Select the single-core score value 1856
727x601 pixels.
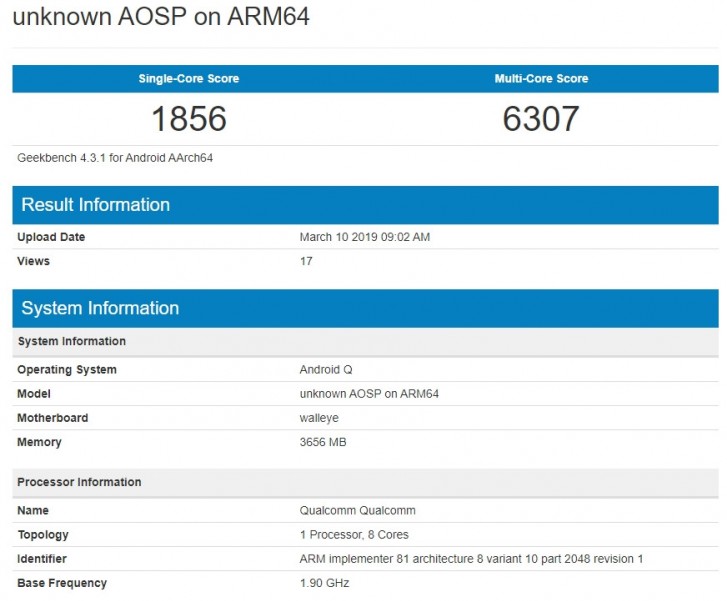tap(188, 119)
